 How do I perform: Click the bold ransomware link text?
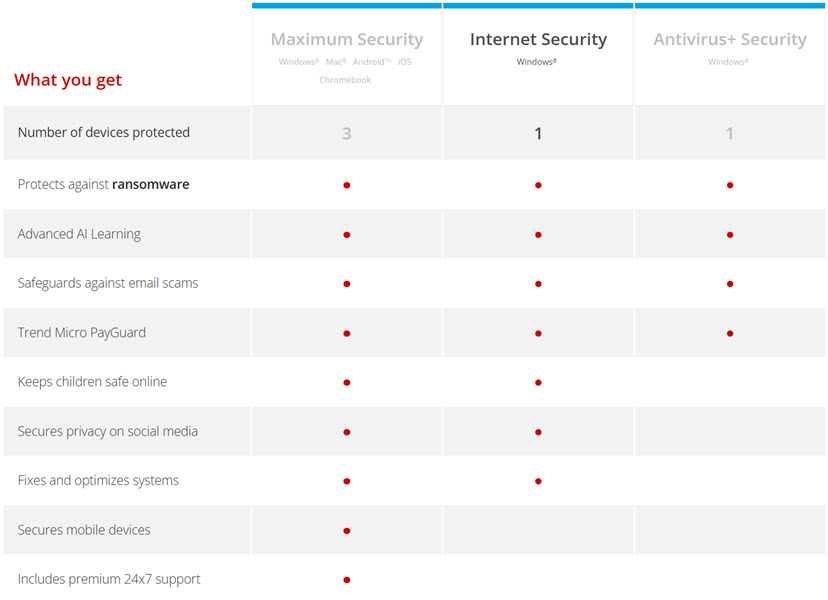[x=150, y=184]
